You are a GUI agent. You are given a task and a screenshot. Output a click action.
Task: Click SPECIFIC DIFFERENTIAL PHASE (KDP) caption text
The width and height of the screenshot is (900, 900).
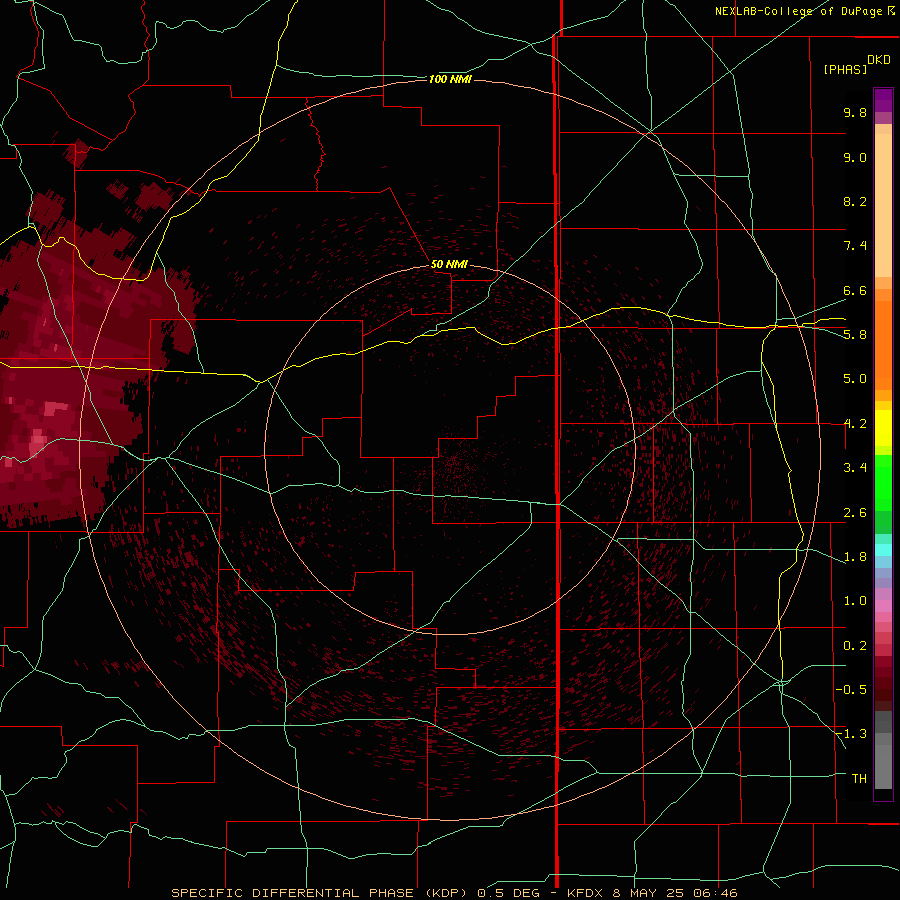tap(320, 893)
